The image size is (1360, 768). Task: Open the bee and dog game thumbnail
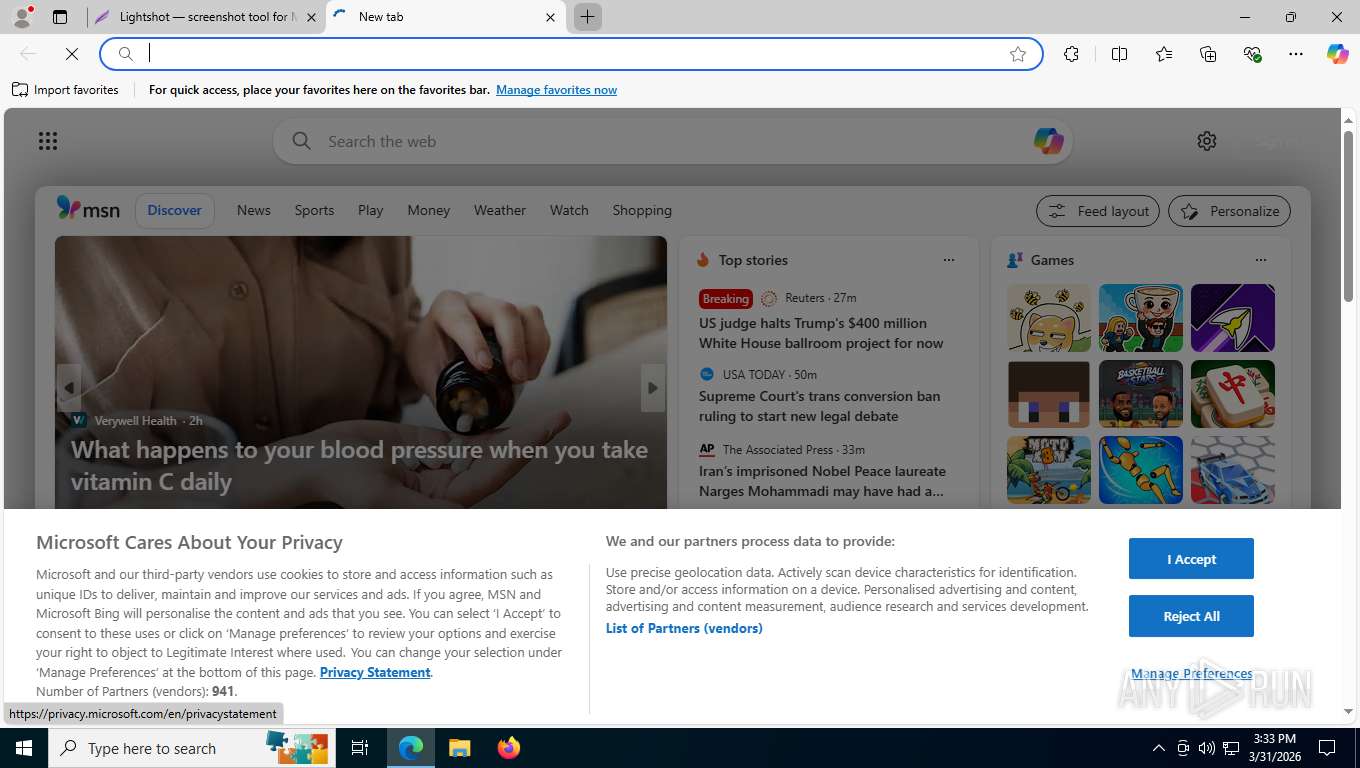[1048, 318]
